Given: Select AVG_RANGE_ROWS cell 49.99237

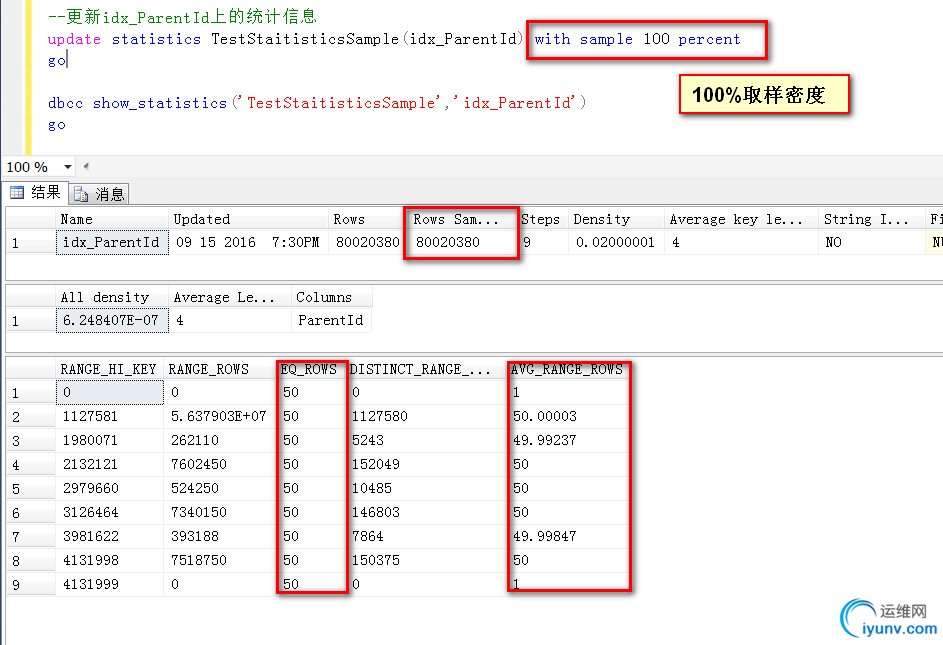Looking at the screenshot, I should (568, 440).
